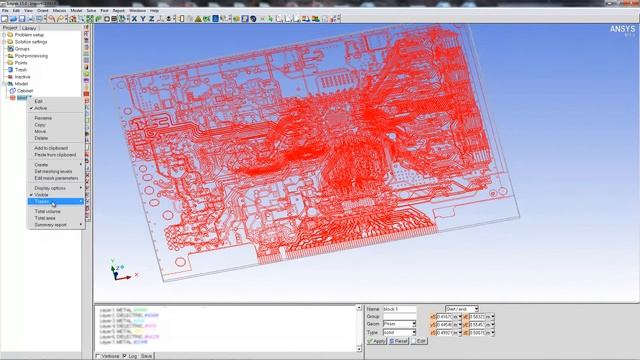Viewport: 640px width, 360px height.
Task: Click the zoom magnifier toolbar icon
Action: (81, 19)
